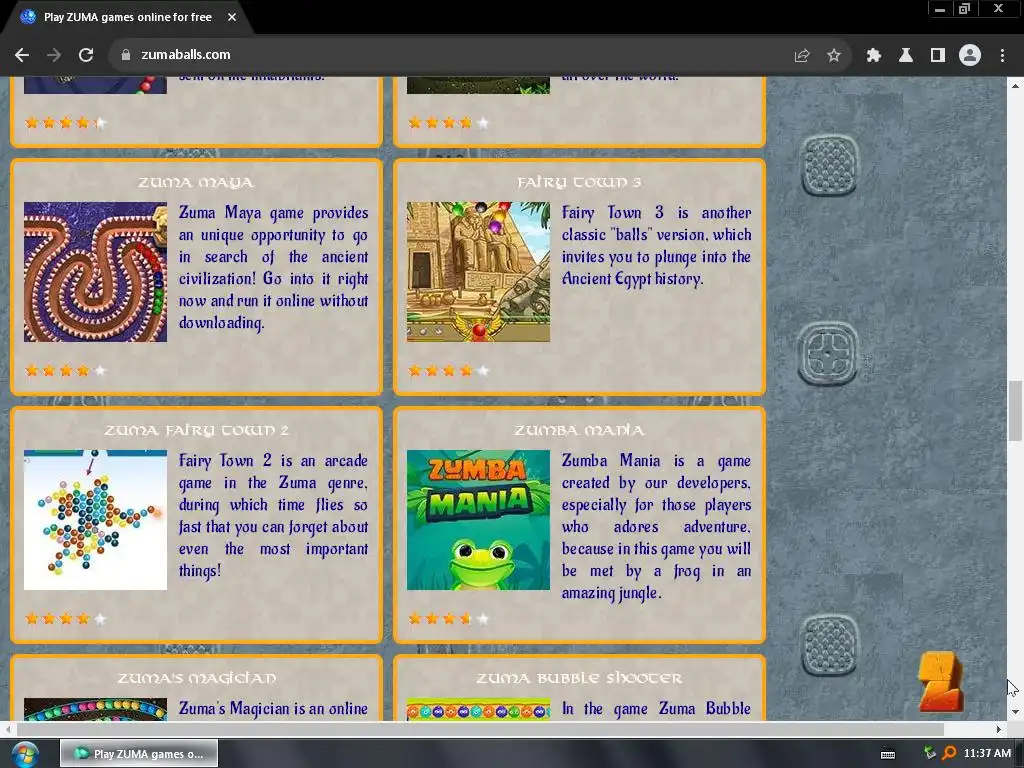
Task: Open the Zumba Mania title link
Action: pos(579,430)
